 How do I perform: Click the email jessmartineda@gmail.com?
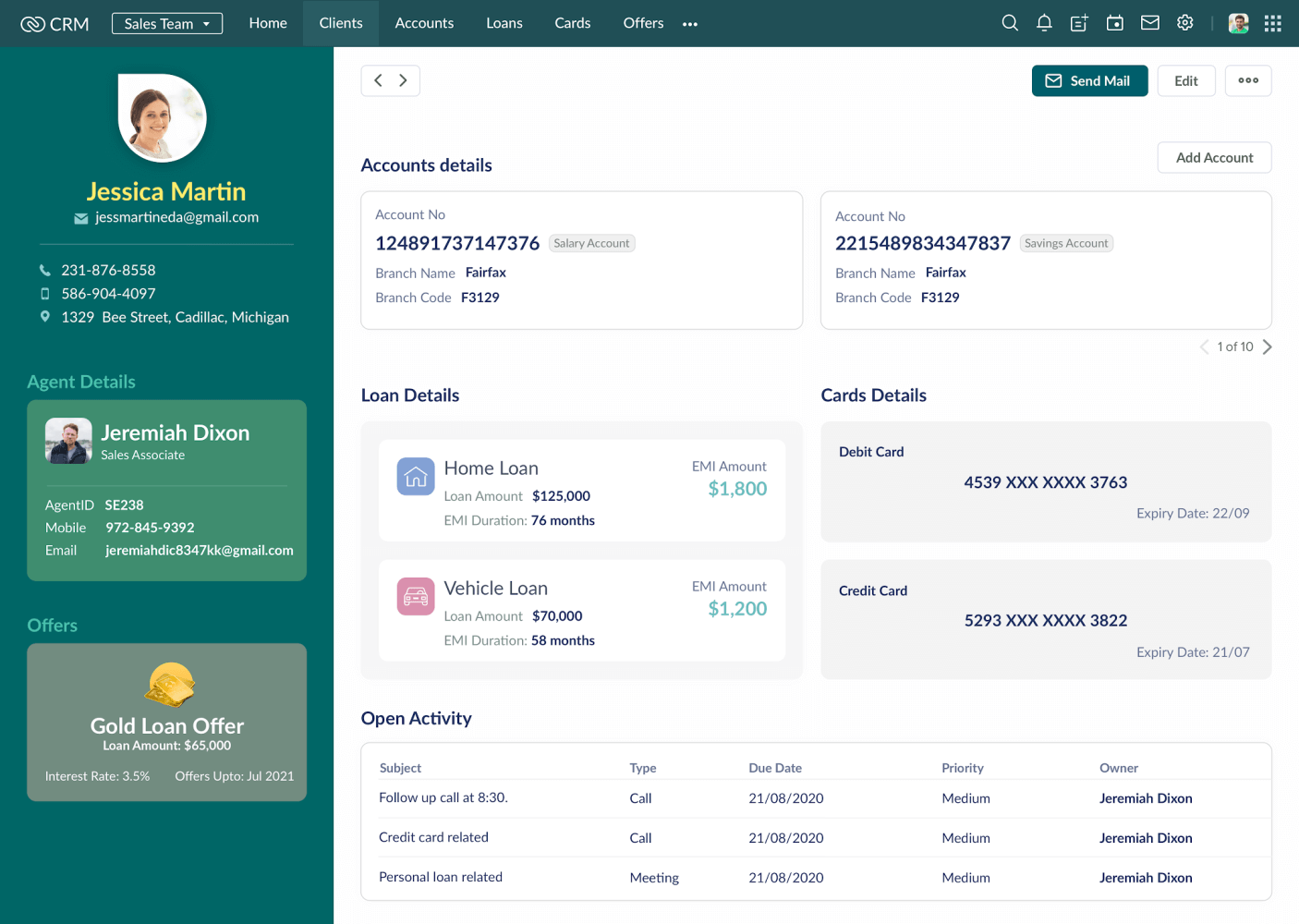click(x=176, y=217)
